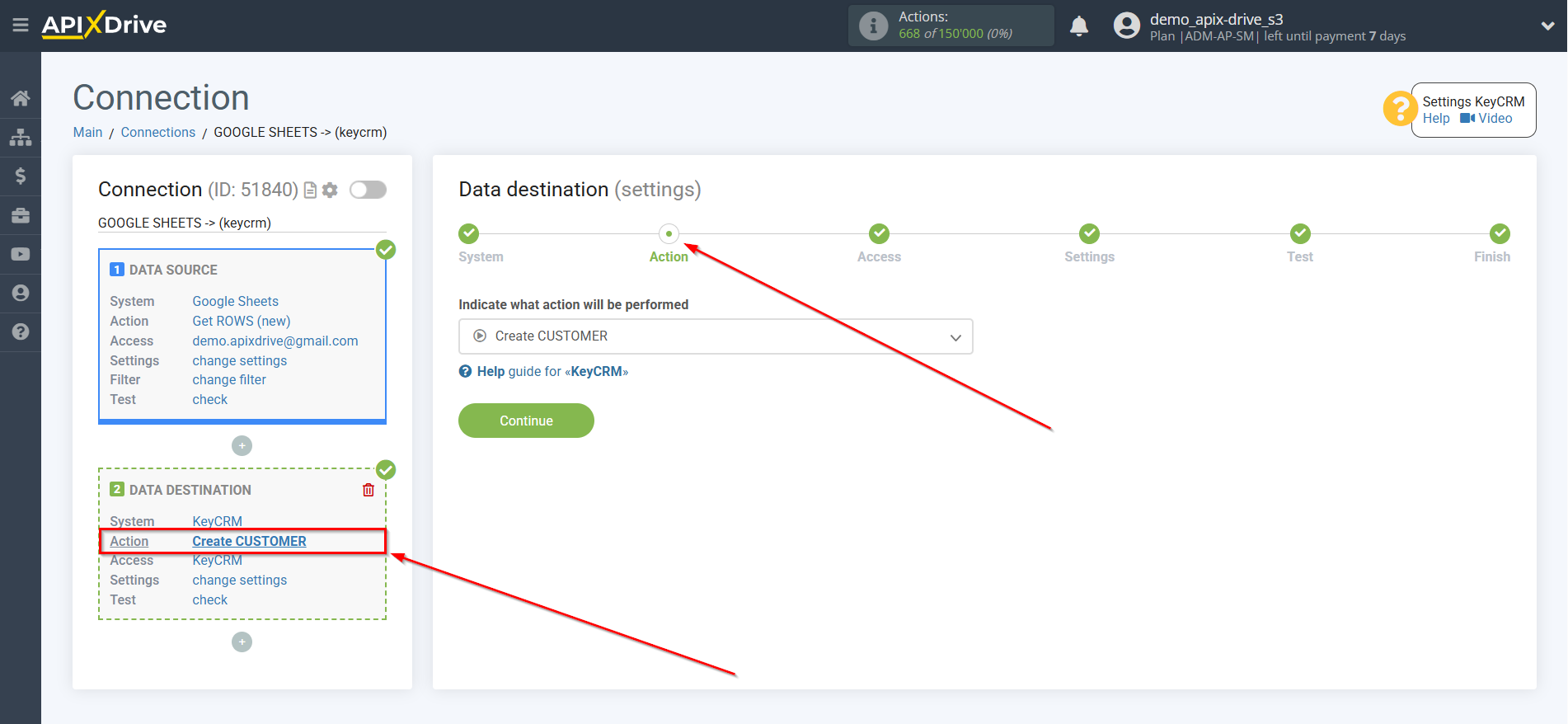Expand the account dropdown chevron
Viewport: 1568px width, 724px height.
(1547, 26)
